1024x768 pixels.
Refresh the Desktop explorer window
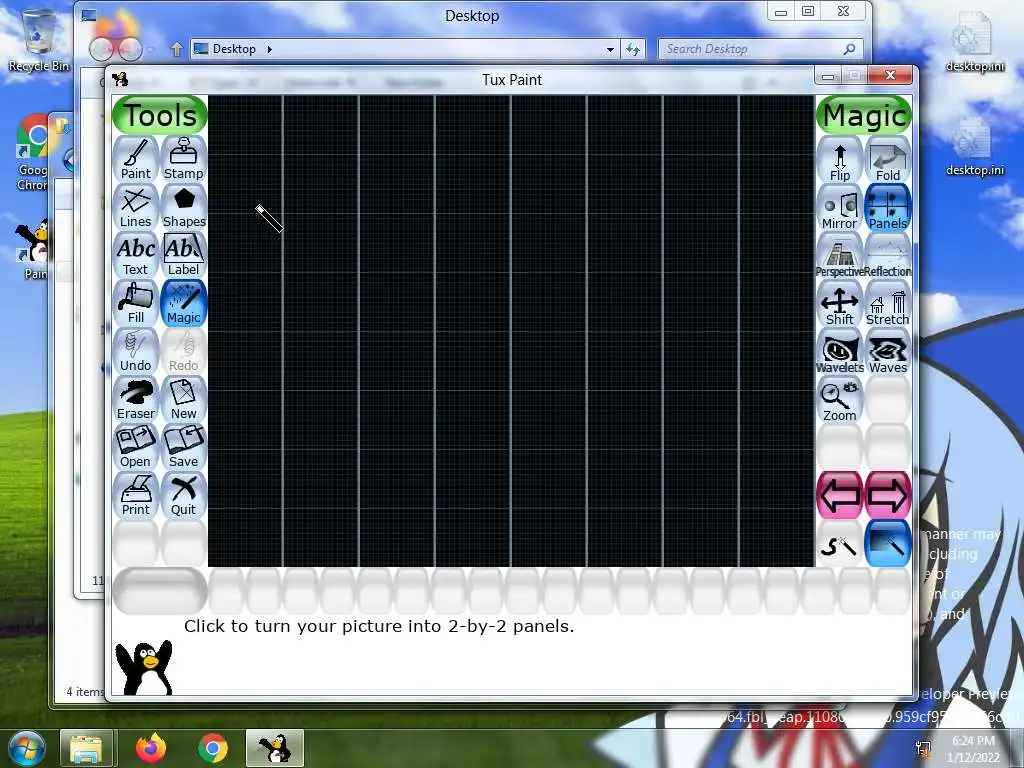(x=633, y=49)
